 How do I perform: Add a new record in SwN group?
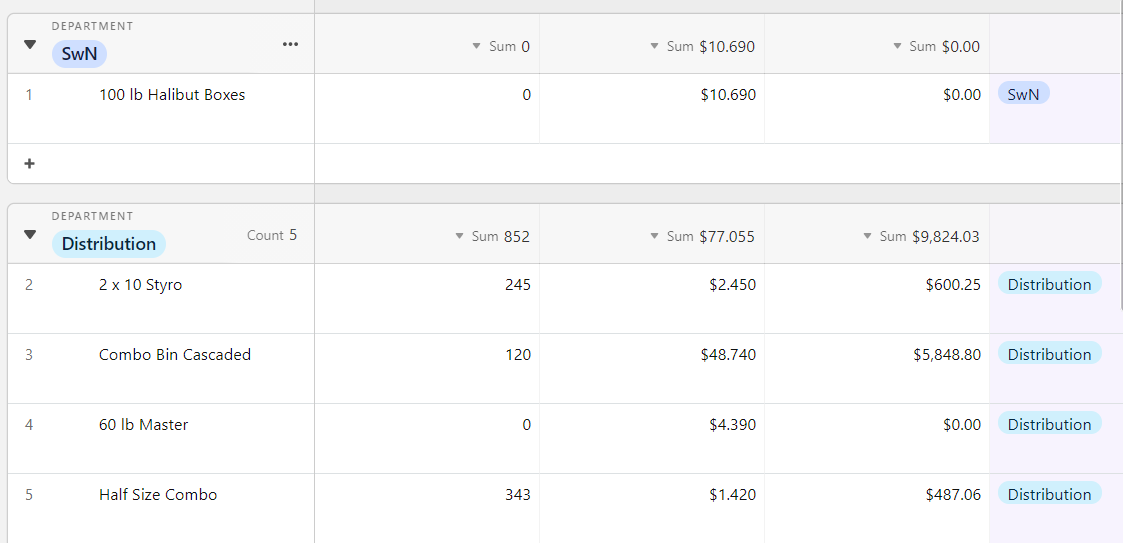(x=29, y=163)
